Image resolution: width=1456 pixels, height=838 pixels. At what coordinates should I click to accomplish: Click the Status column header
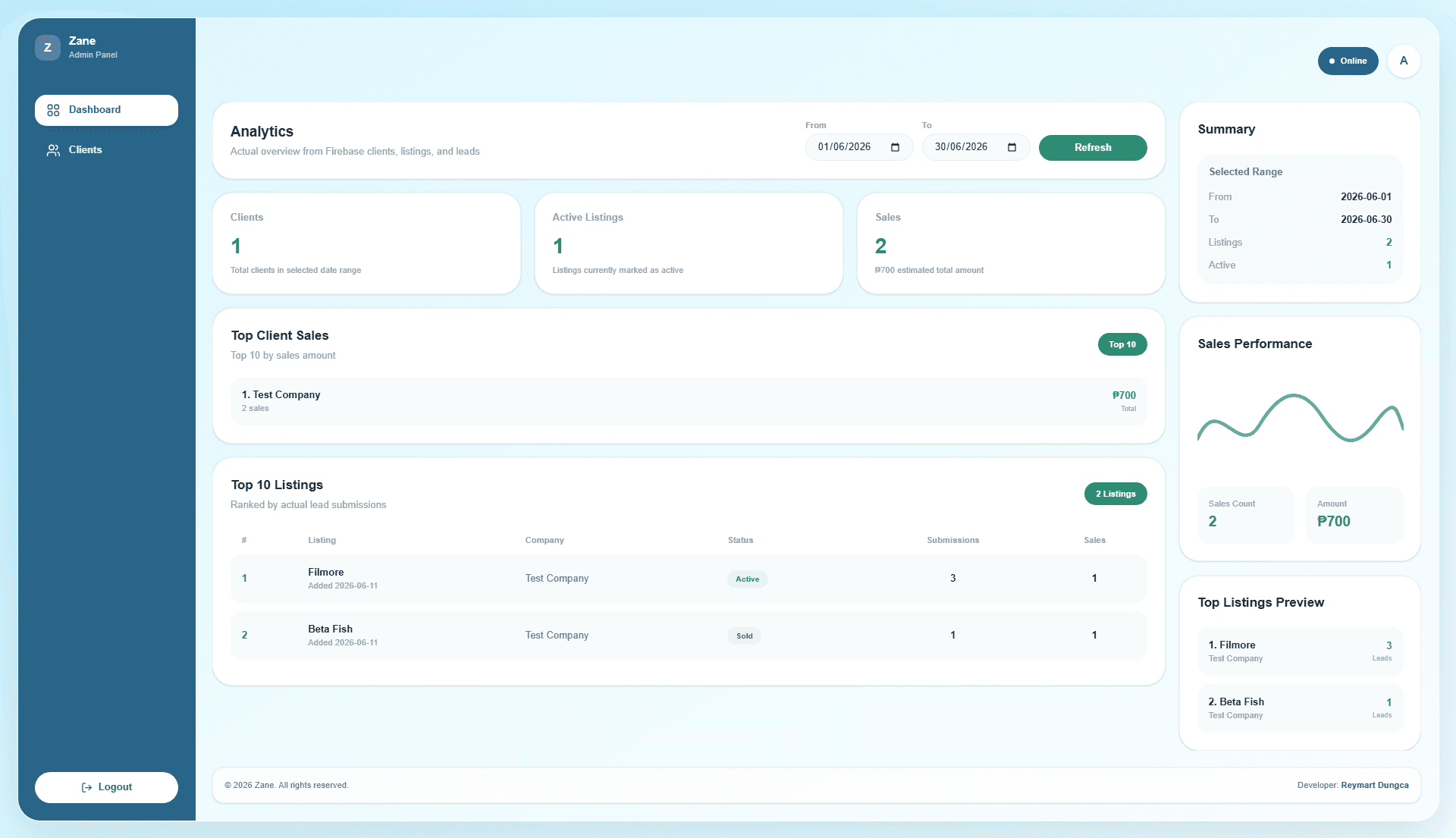[x=740, y=541]
